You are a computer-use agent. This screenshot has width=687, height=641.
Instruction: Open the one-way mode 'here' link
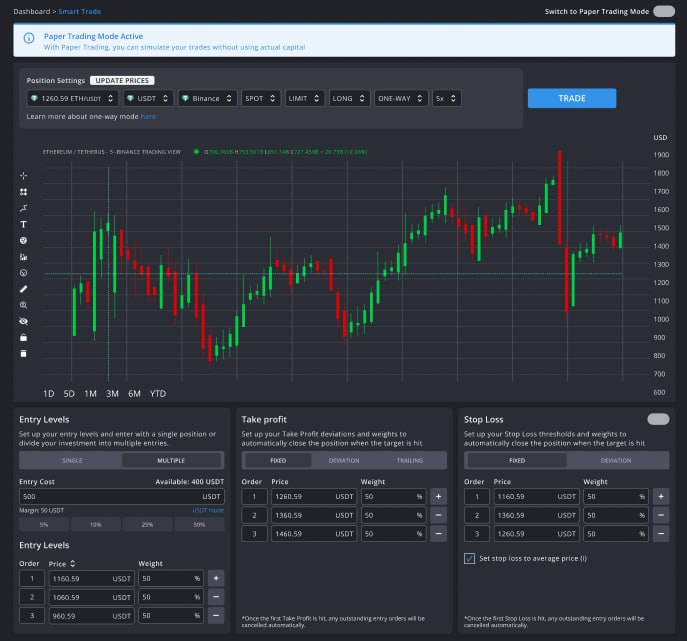pyautogui.click(x=148, y=117)
